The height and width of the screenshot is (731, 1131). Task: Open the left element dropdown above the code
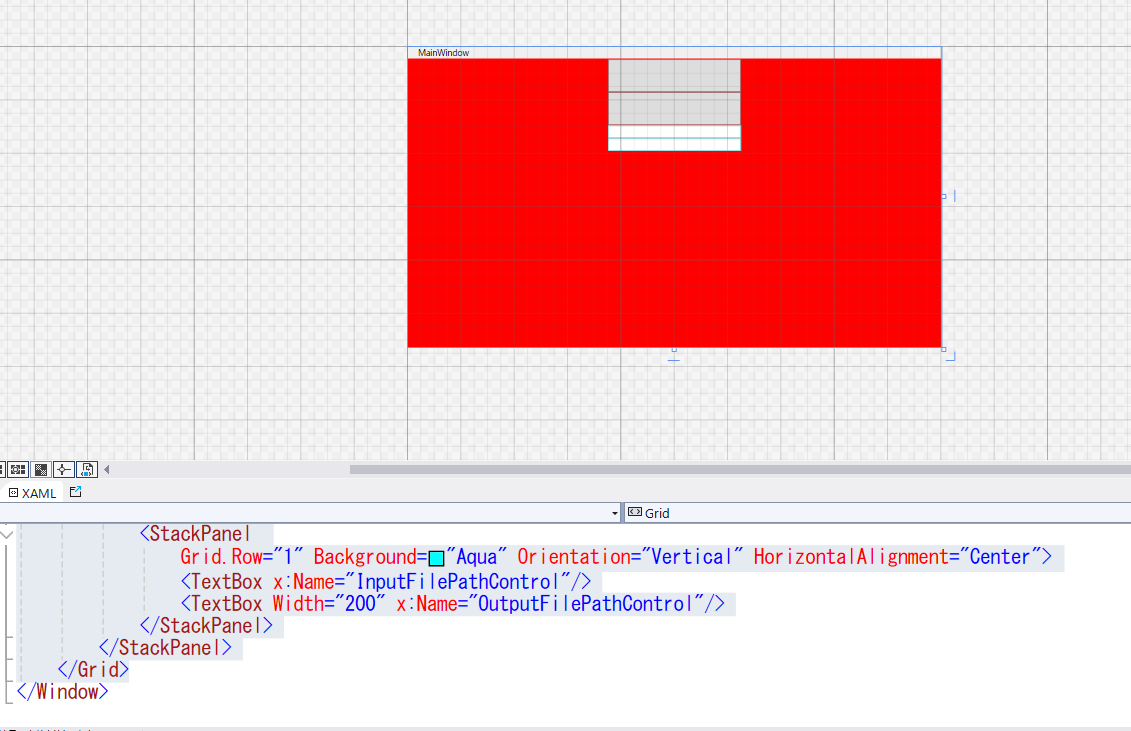(615, 513)
